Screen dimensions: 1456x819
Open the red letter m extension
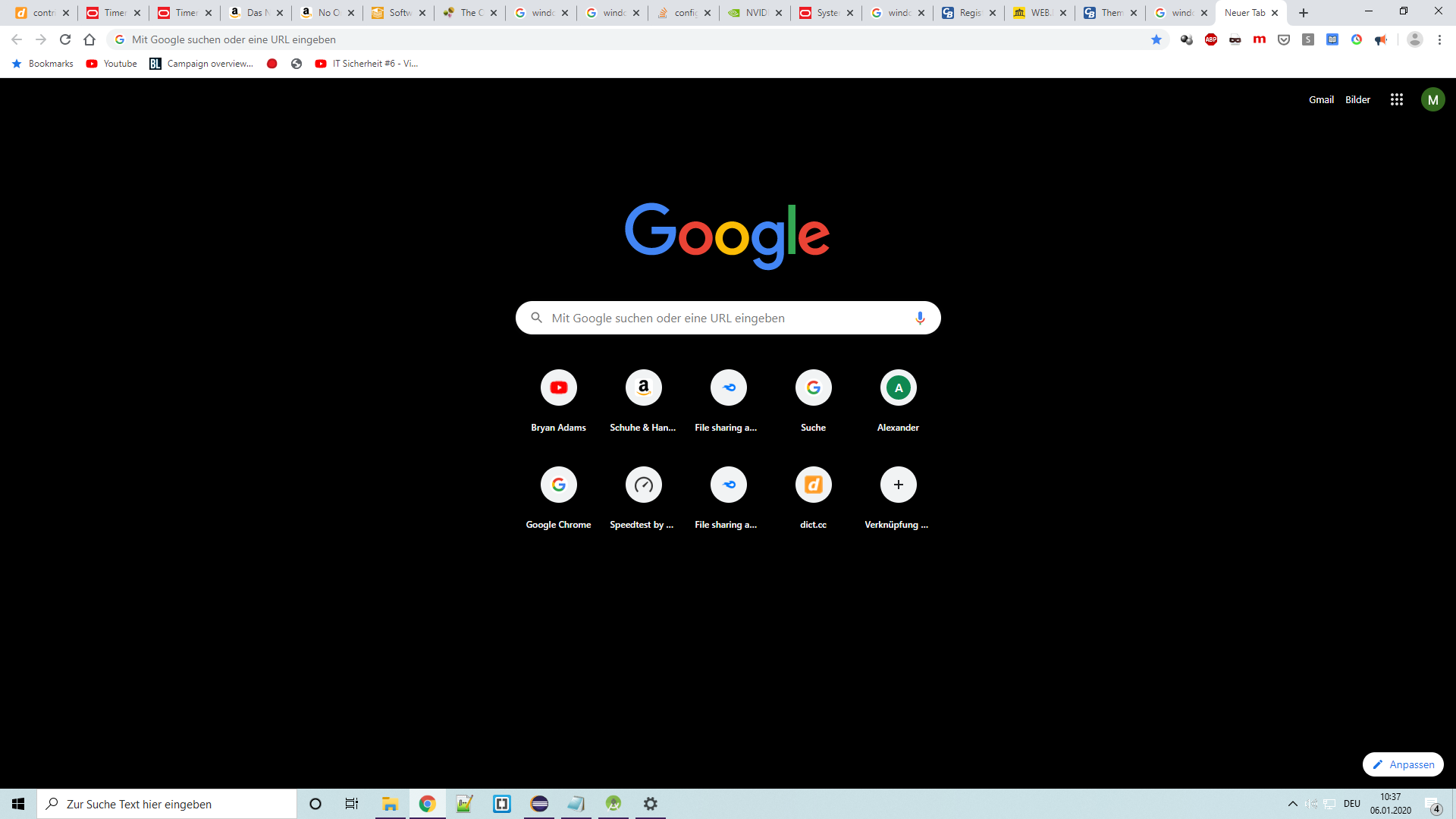[x=1260, y=39]
